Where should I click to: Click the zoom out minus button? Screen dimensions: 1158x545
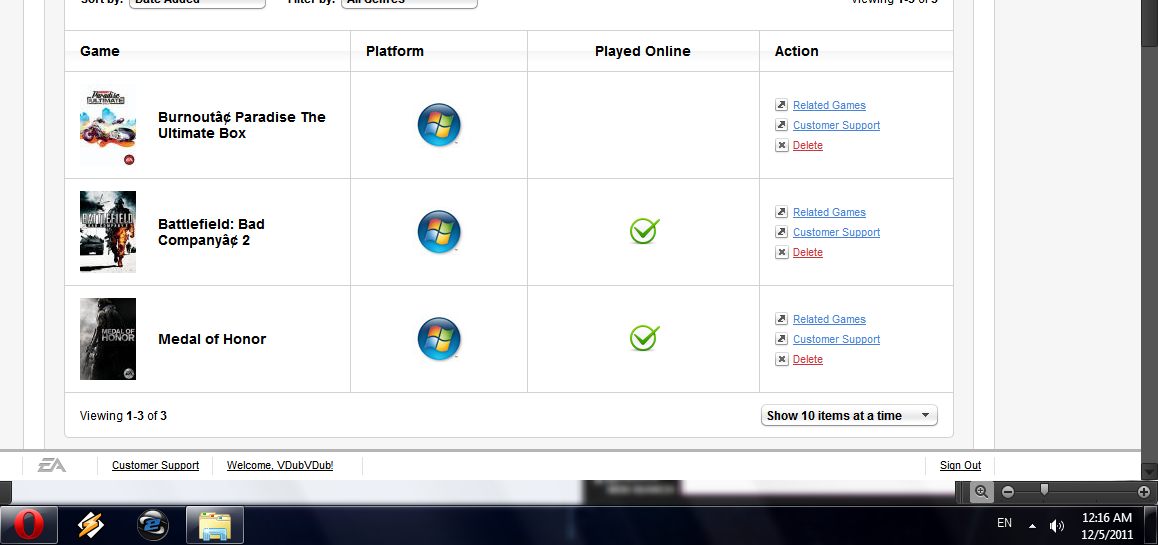1007,491
